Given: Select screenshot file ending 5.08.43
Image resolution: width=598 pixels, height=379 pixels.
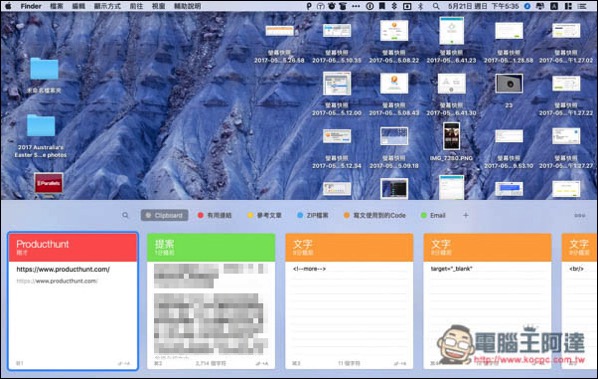Looking at the screenshot, I should [394, 95].
